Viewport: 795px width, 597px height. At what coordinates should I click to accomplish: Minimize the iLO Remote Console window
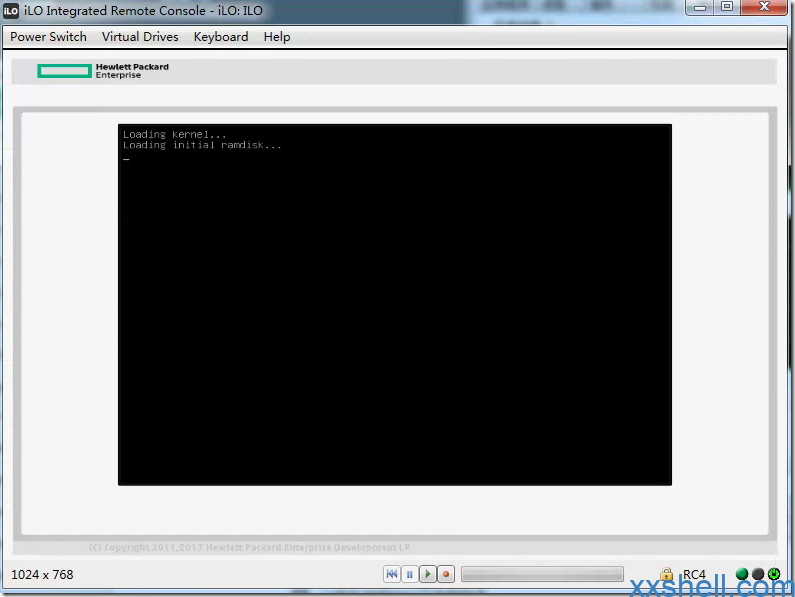tap(700, 8)
